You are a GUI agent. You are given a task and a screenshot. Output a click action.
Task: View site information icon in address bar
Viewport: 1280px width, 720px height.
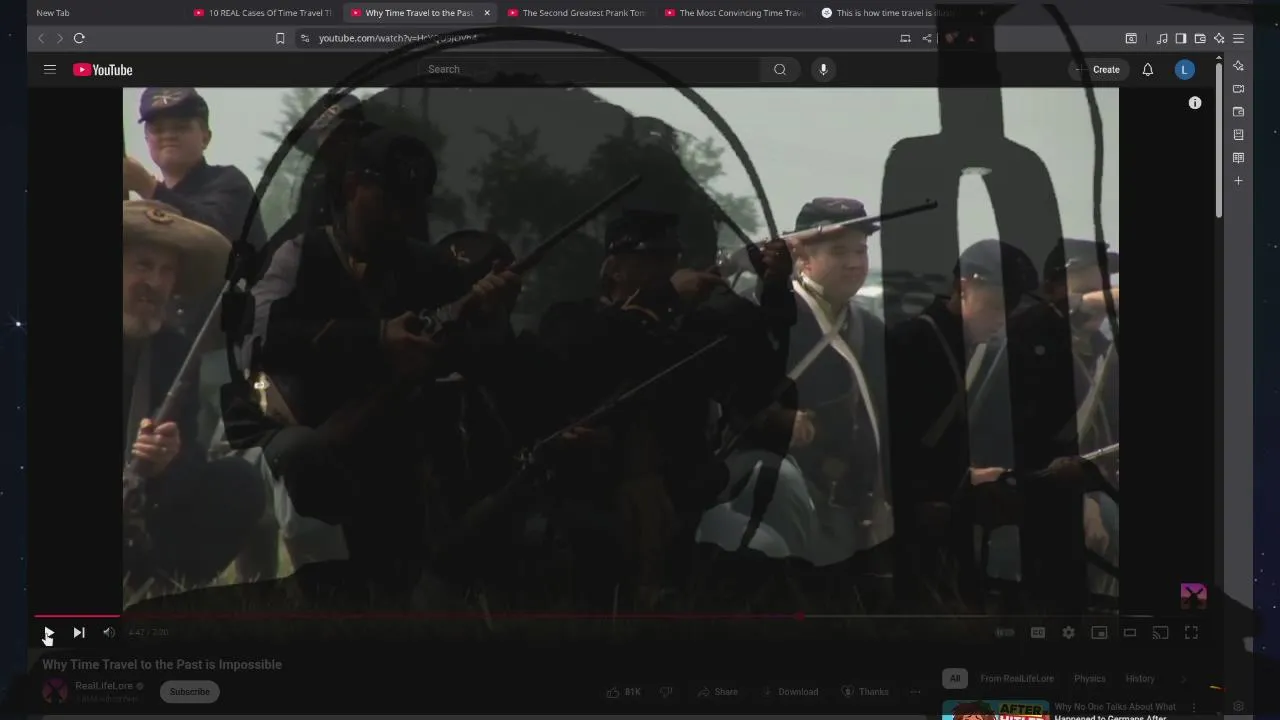click(x=304, y=38)
